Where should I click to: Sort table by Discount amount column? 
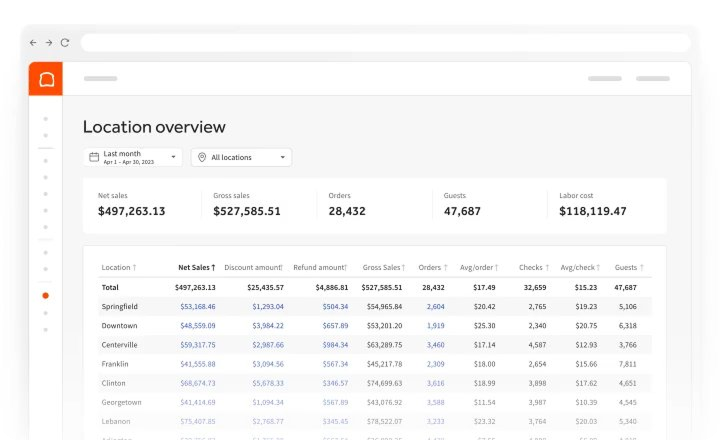[x=253, y=267]
